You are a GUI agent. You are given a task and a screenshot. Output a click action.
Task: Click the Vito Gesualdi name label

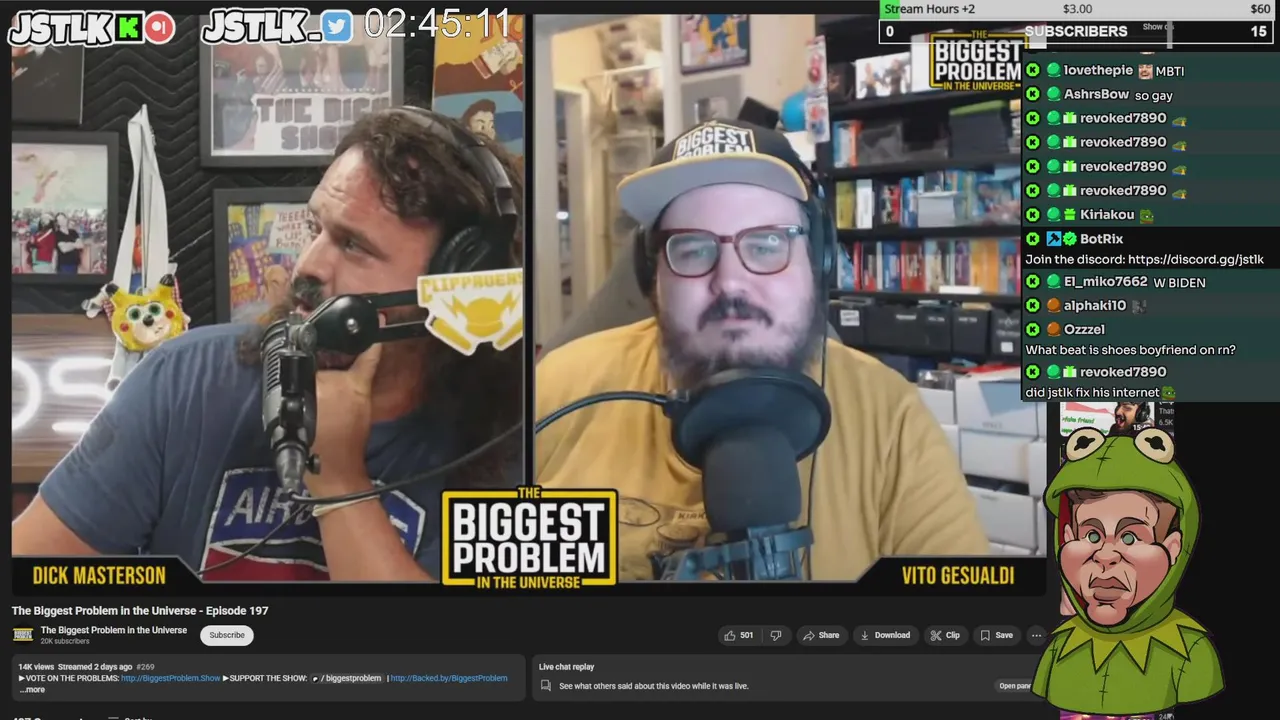957,575
